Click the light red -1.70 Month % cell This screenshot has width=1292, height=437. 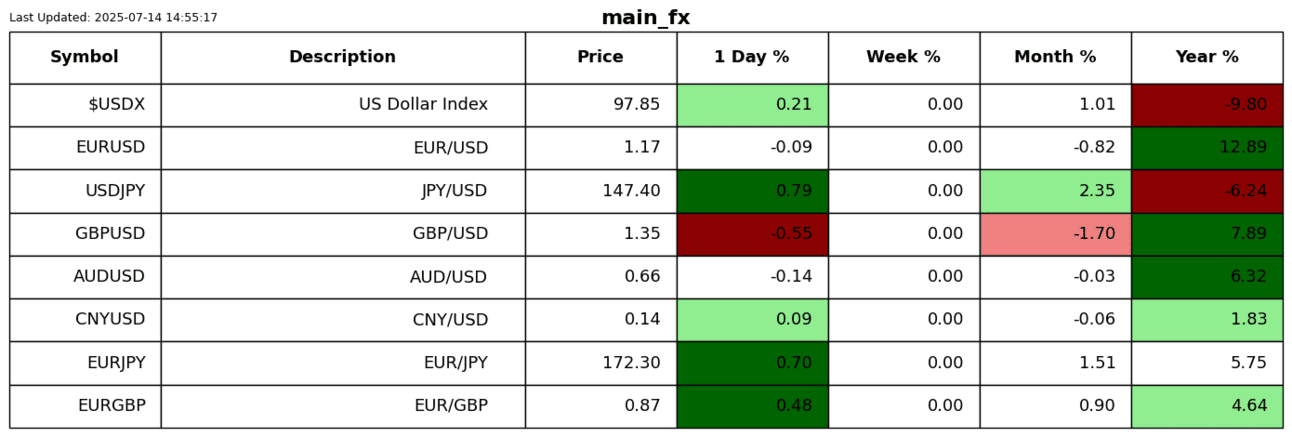click(1055, 234)
